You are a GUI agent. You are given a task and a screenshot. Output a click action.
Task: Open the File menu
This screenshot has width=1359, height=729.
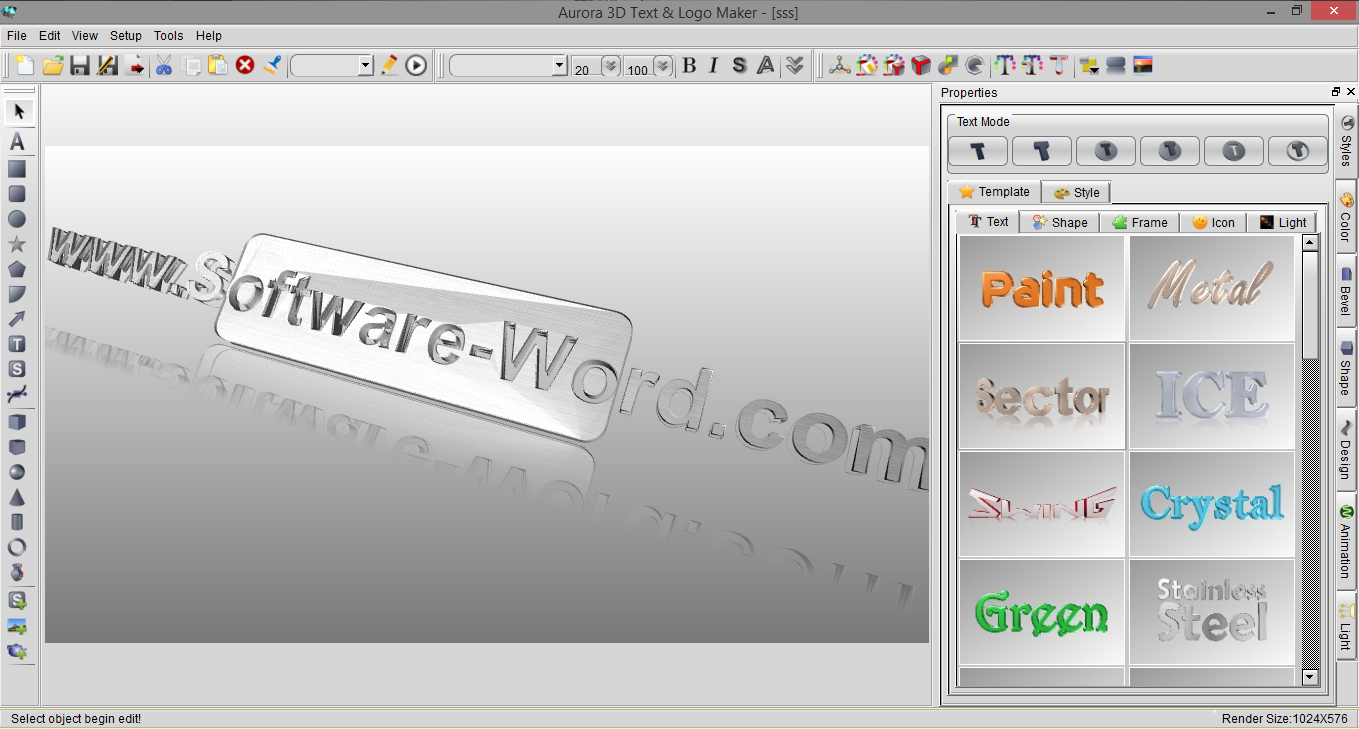tap(17, 36)
